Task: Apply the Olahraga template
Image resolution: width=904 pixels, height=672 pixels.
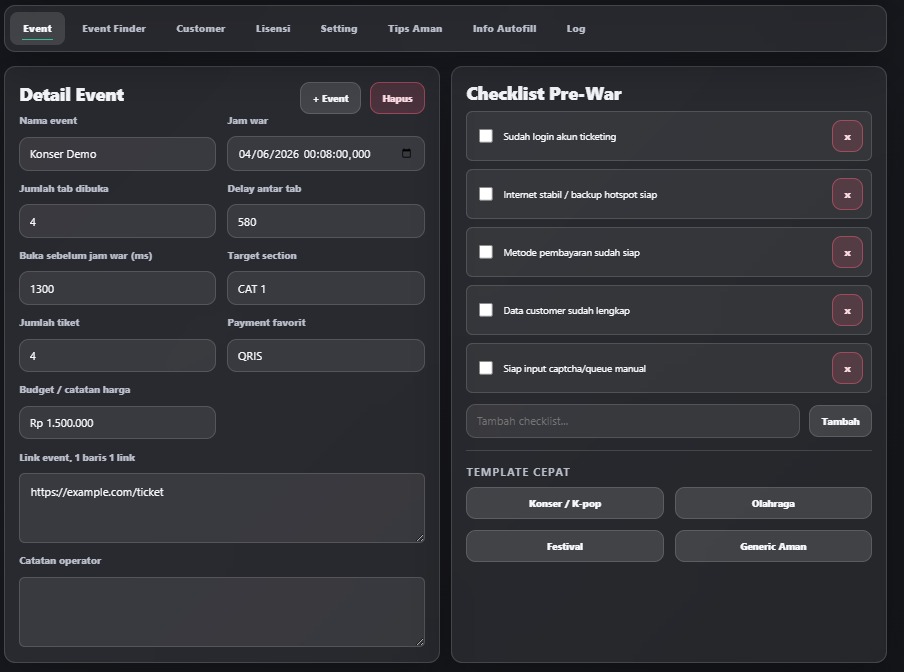Action: click(x=773, y=503)
